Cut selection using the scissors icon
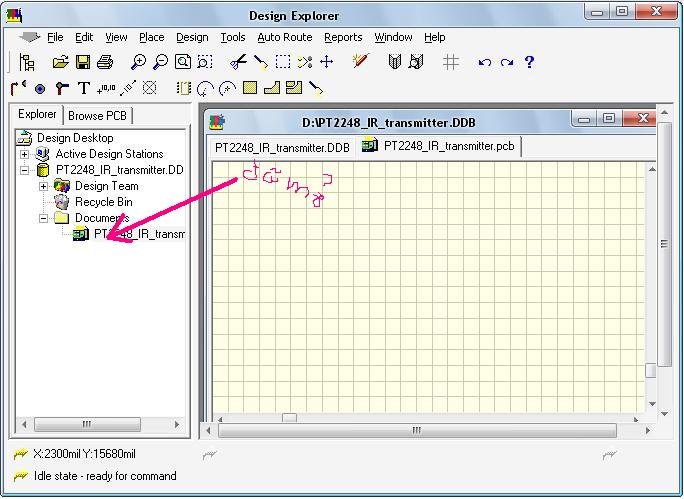This screenshot has height=499, width=684. pyautogui.click(x=238, y=62)
